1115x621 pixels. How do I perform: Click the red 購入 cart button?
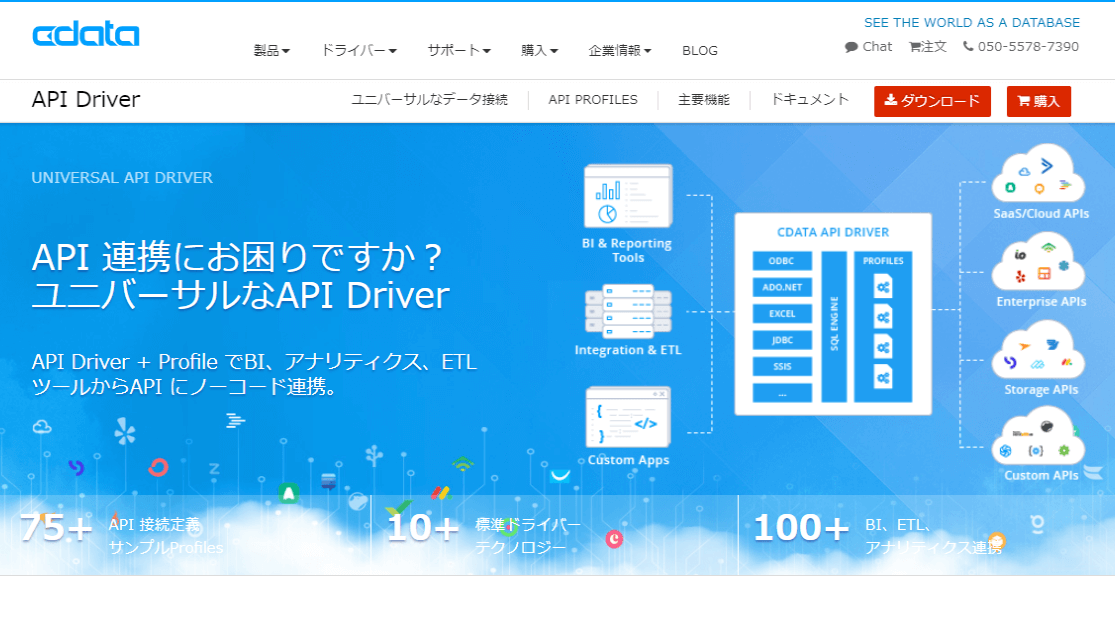[1038, 101]
